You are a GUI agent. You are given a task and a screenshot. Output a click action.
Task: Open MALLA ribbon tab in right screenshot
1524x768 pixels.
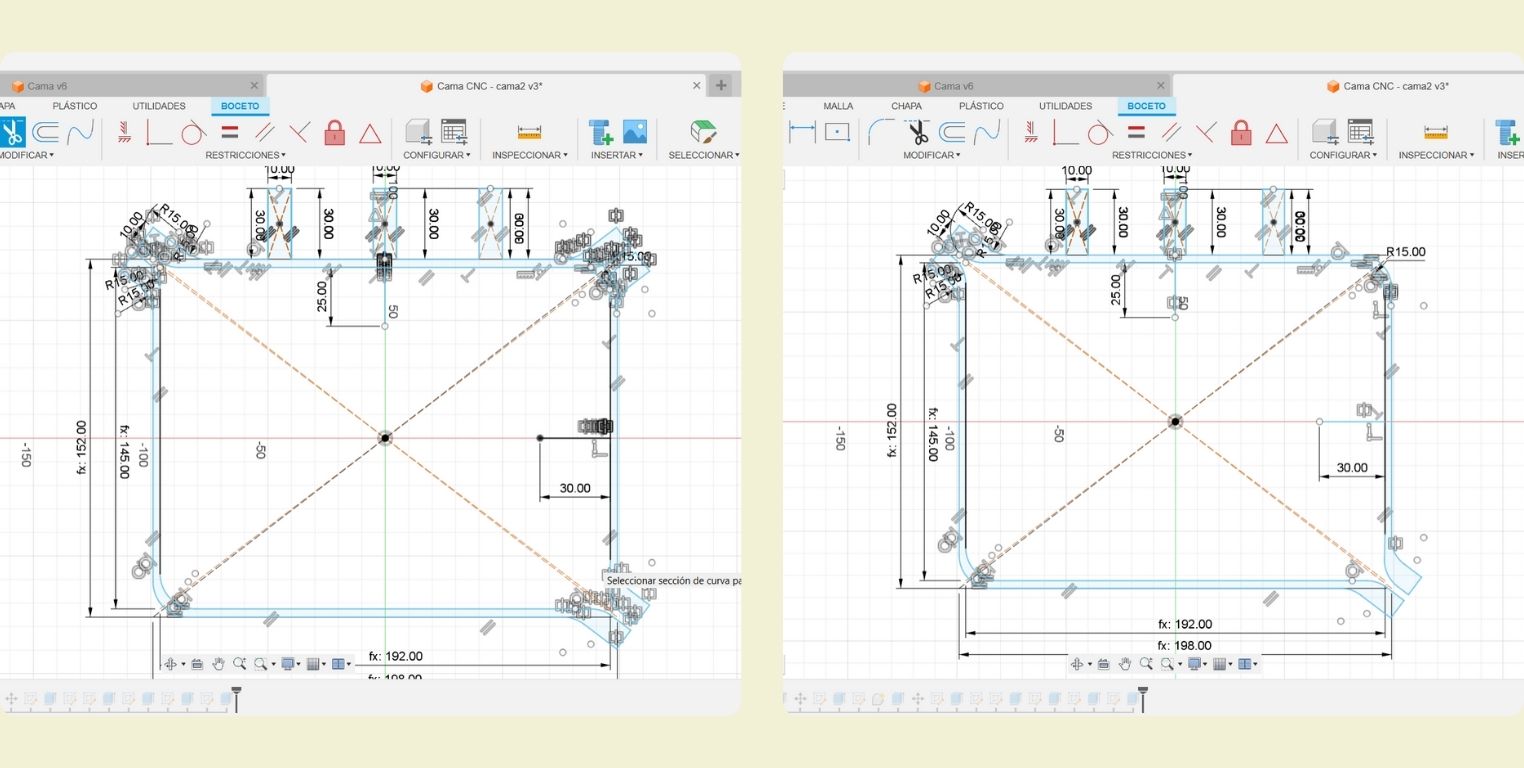point(838,106)
